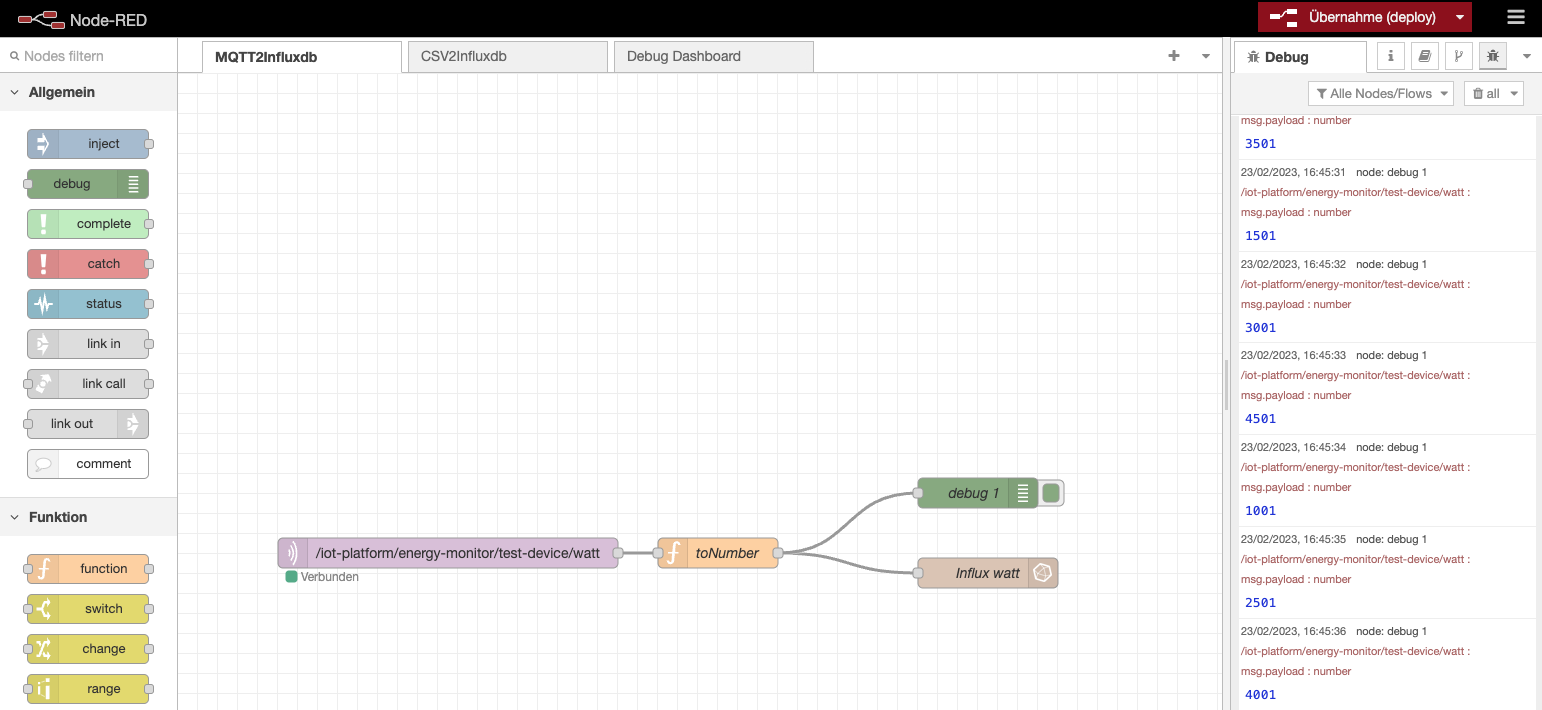1542x710 pixels.
Task: Collapse the Allgemein palette category
Action: tap(16, 92)
